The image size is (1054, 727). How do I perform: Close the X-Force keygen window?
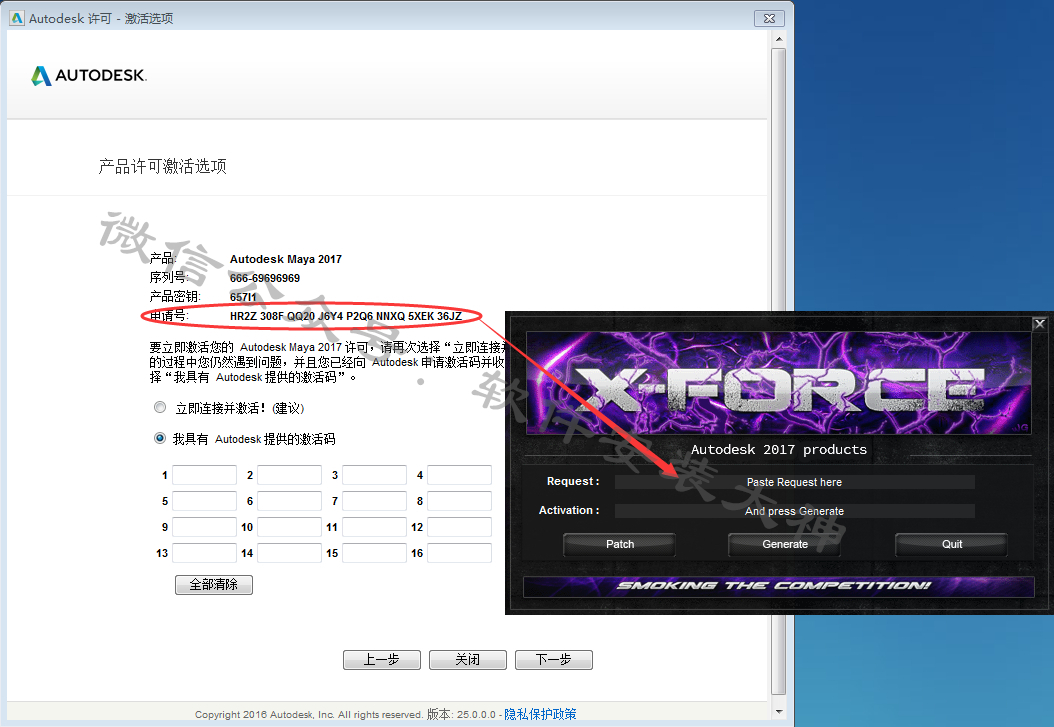[1039, 324]
